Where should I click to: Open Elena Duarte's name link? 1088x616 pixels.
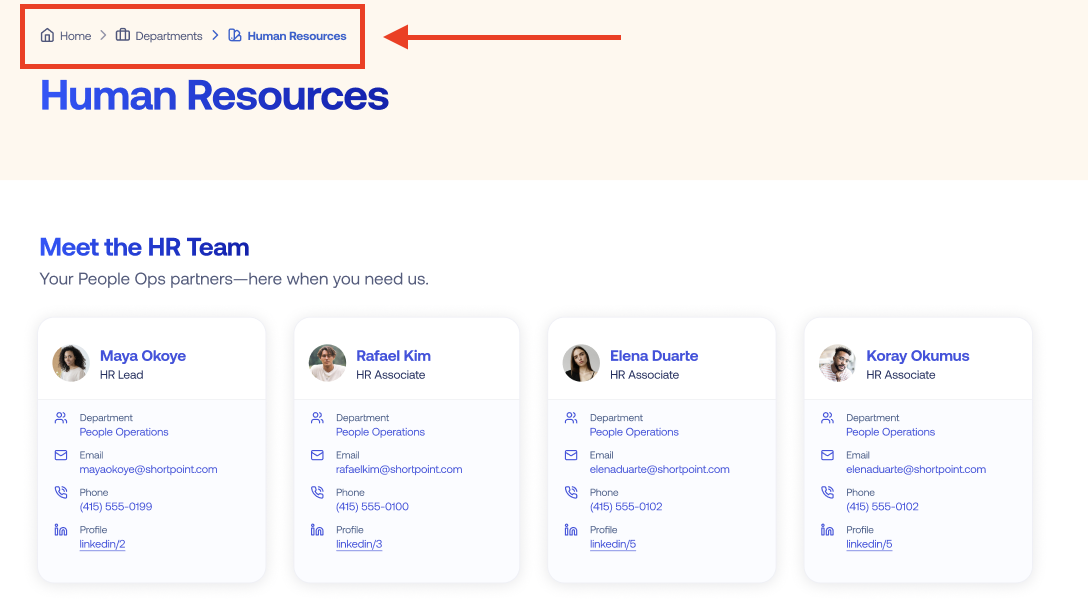654,356
